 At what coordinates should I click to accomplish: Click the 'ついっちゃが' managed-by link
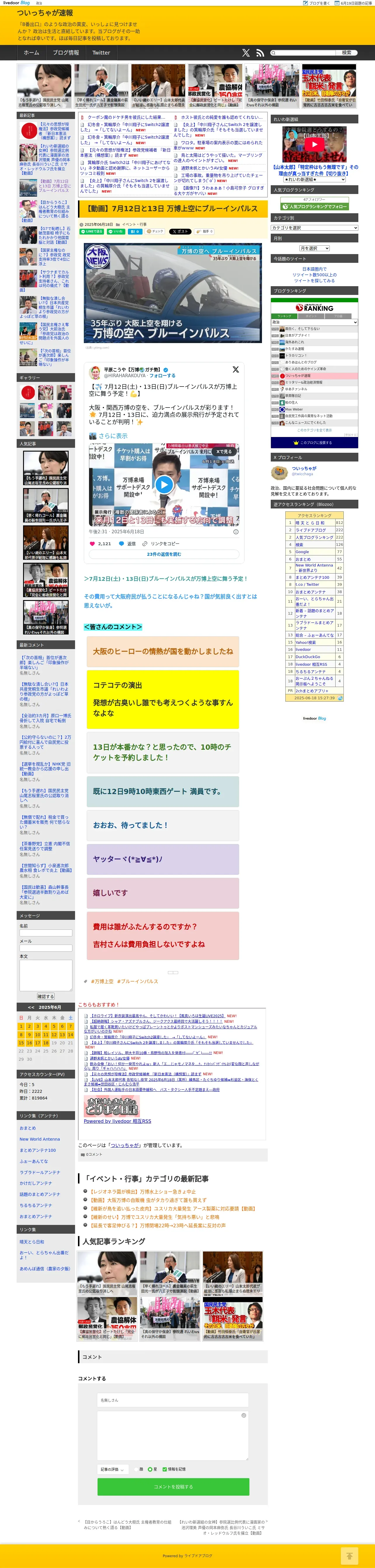[x=124, y=1145]
